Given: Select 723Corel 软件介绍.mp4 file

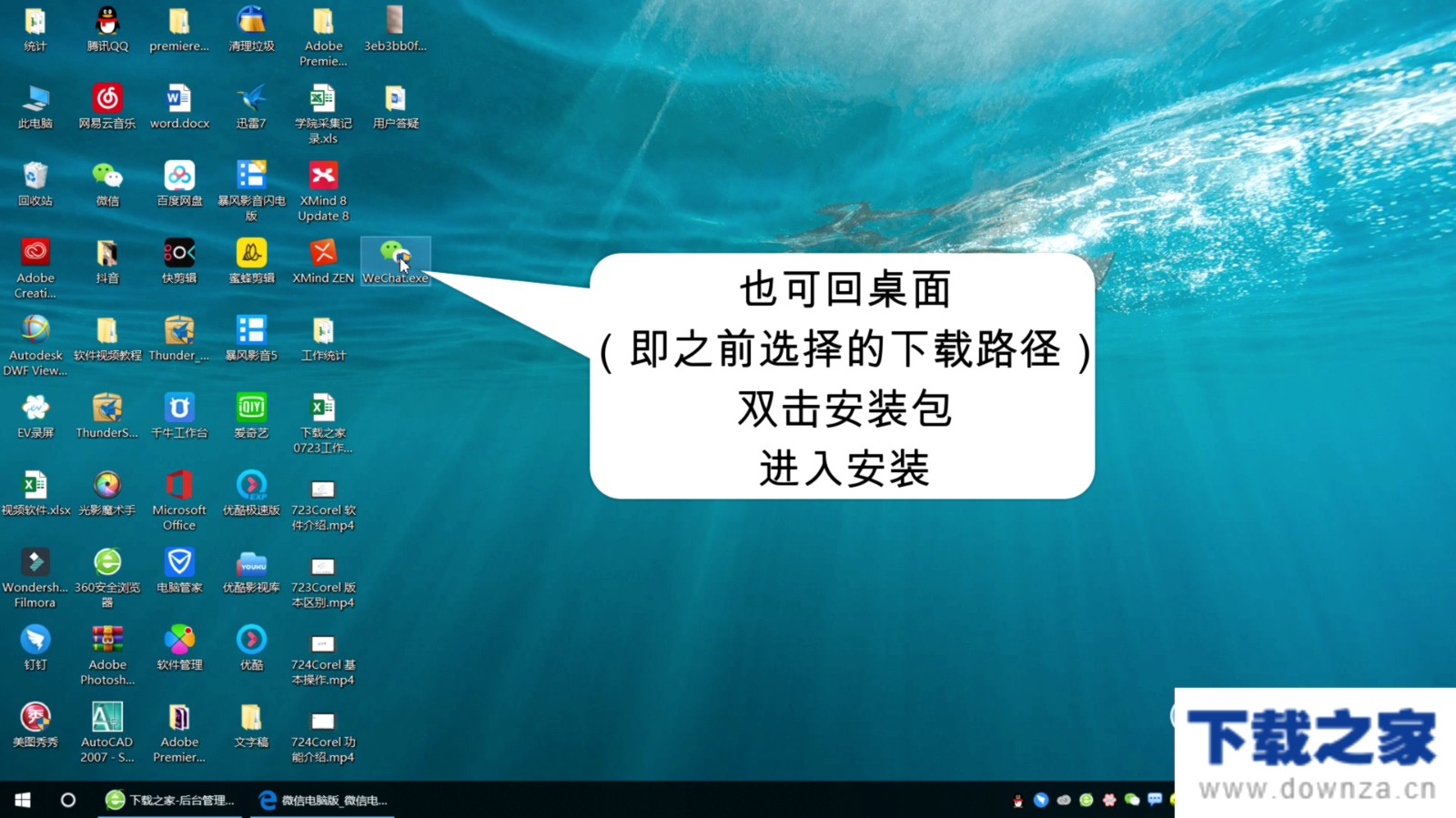Looking at the screenshot, I should [323, 504].
